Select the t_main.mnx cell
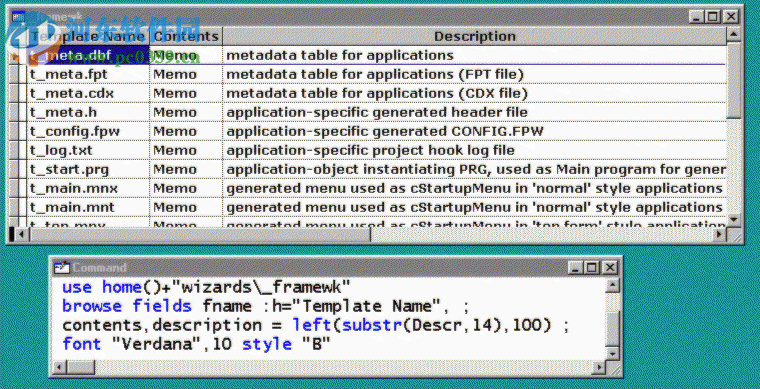 (88, 188)
